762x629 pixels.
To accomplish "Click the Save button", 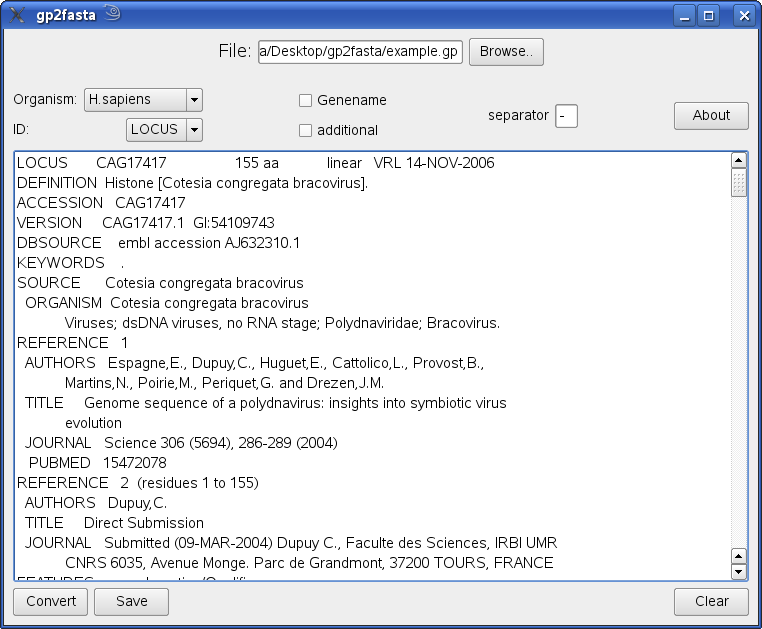I will click(131, 601).
